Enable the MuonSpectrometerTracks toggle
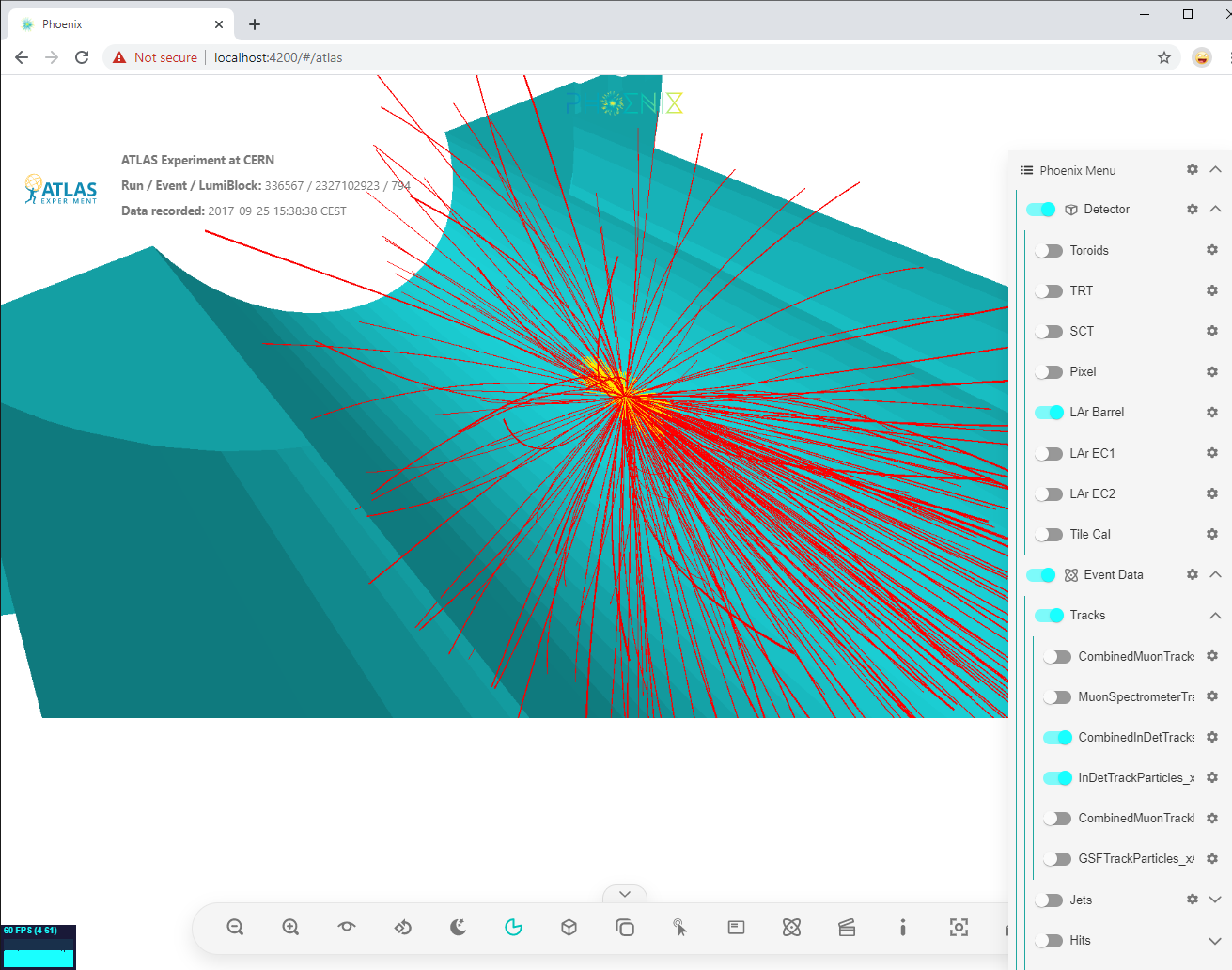The width and height of the screenshot is (1232, 970). [x=1057, y=696]
